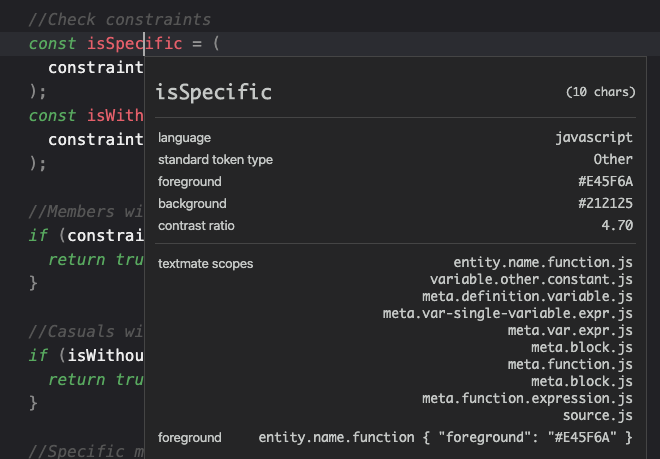This screenshot has height=459, width=660.
Task: Click the const keyword before isSpecific
Action: tap(53, 44)
